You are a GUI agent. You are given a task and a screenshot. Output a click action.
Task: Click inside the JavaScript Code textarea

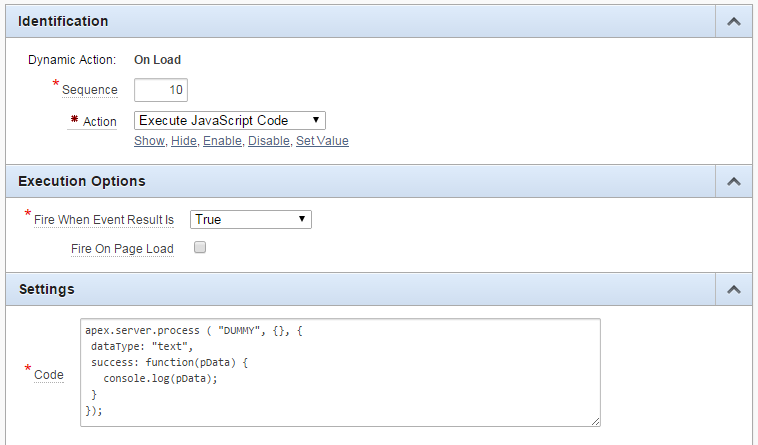coord(340,372)
